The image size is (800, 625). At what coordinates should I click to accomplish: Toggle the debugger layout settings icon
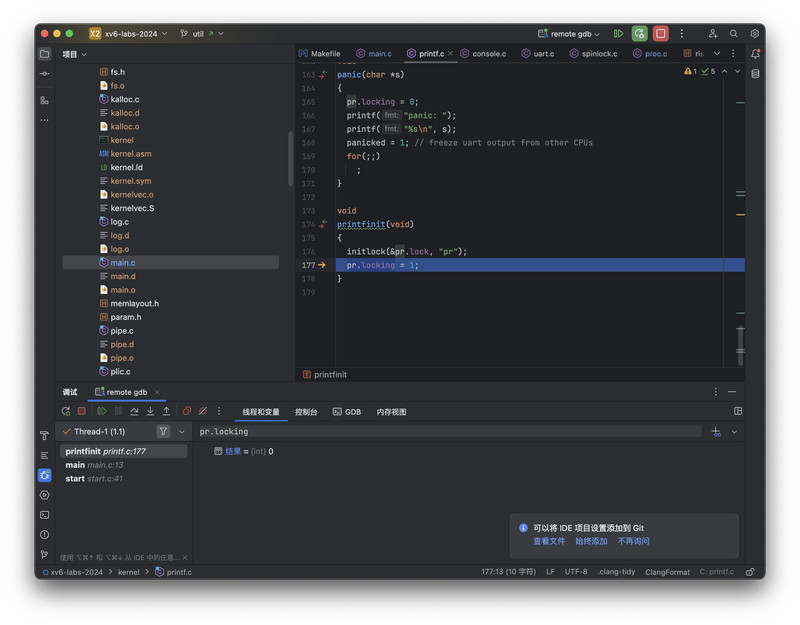tap(738, 411)
